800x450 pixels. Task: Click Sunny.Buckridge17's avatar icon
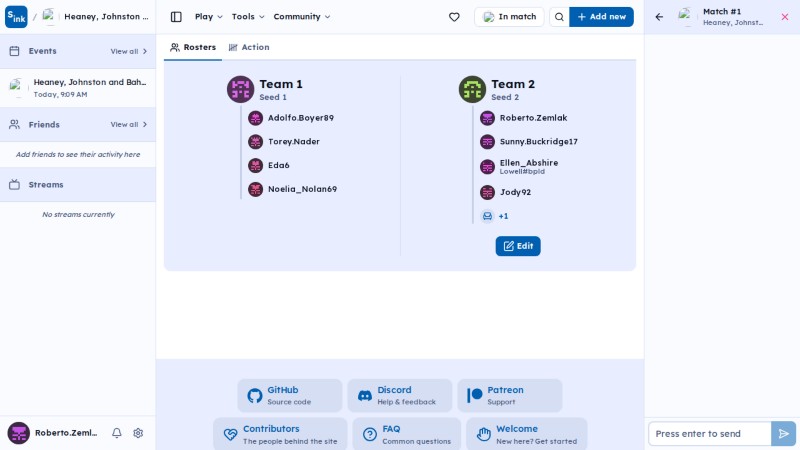pos(487,141)
